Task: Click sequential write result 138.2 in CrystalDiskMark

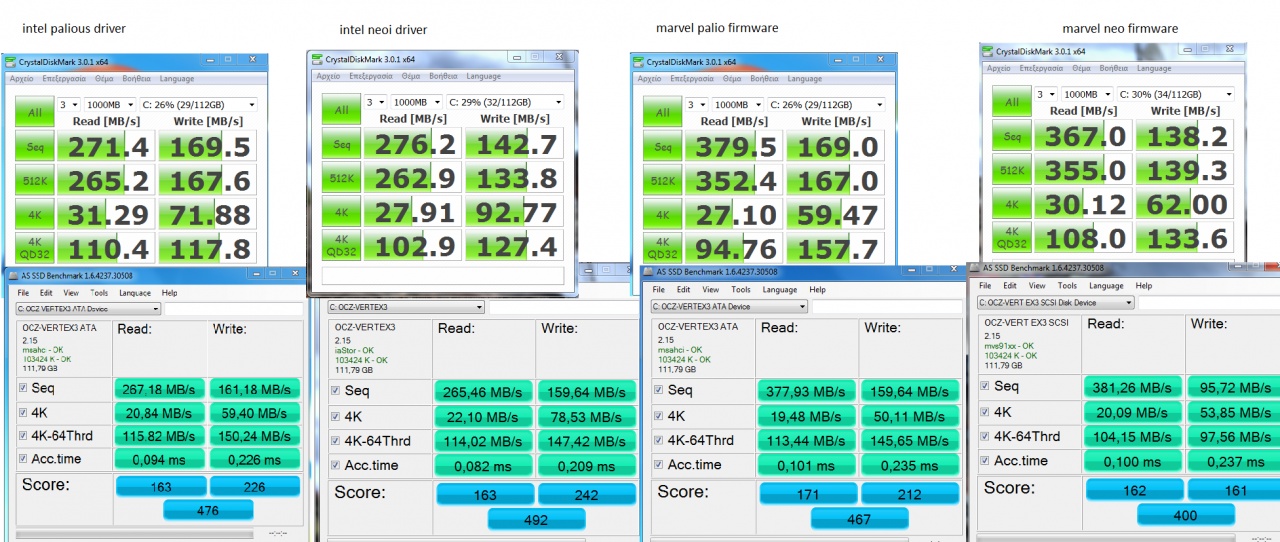Action: point(1184,135)
